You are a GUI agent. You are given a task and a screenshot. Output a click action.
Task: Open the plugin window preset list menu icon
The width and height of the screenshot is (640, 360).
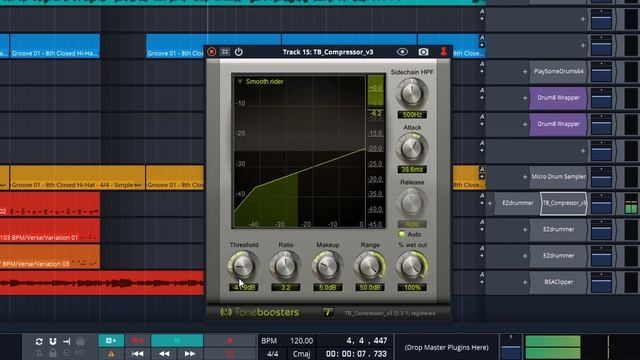(x=225, y=52)
